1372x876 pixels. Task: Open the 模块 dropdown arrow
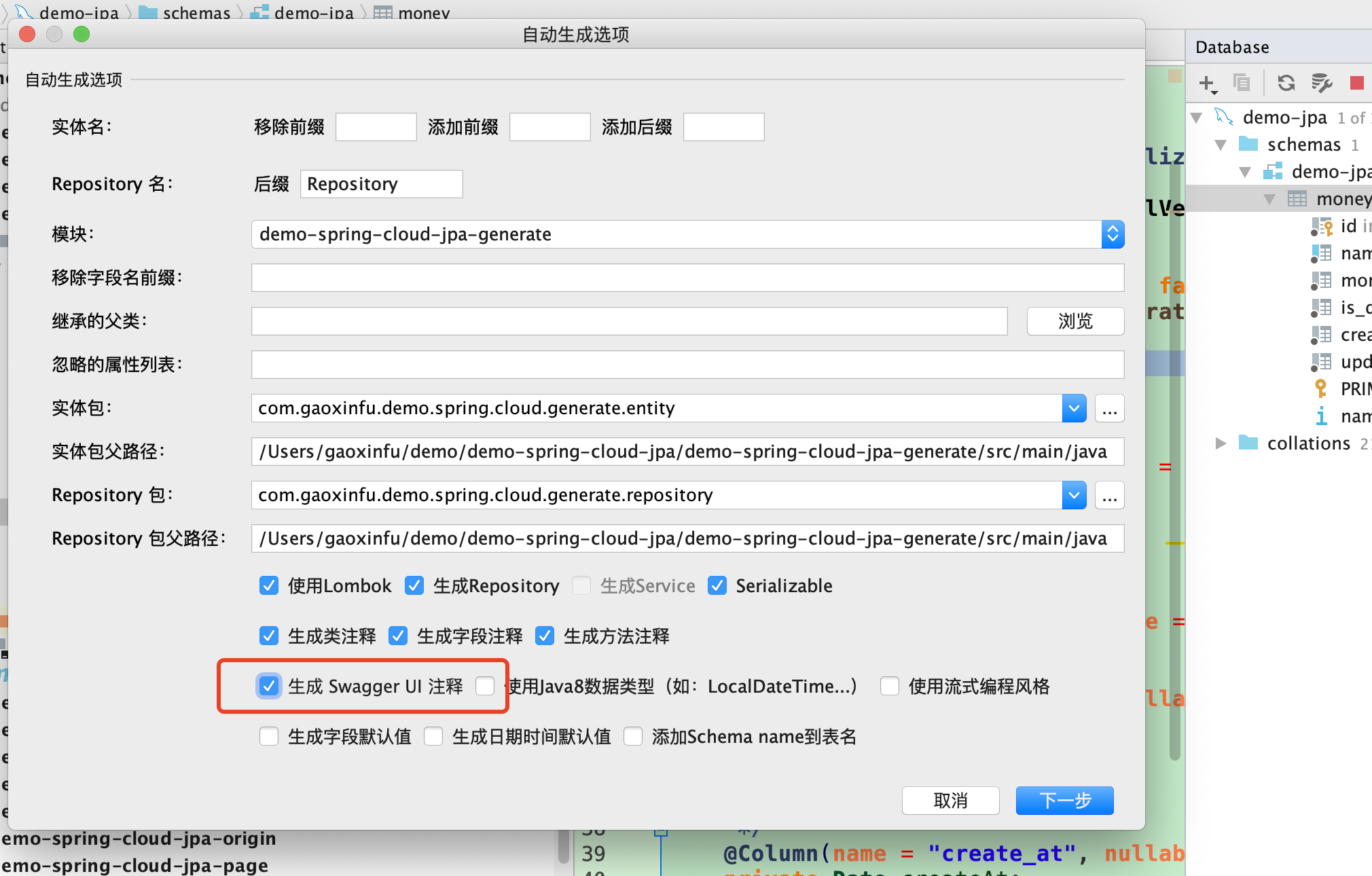coord(1113,234)
